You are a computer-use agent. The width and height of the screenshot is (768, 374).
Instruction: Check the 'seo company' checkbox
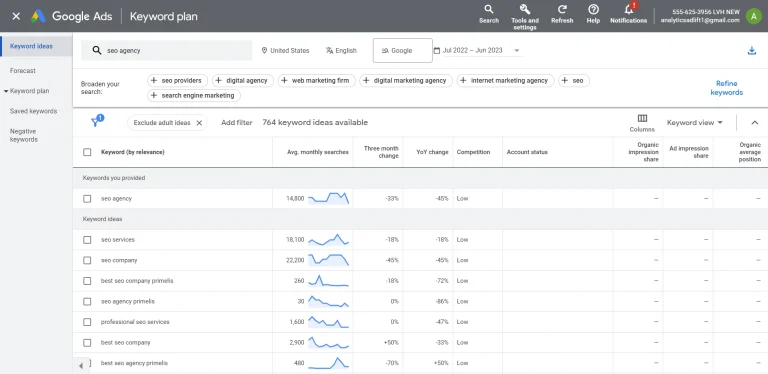click(x=87, y=260)
